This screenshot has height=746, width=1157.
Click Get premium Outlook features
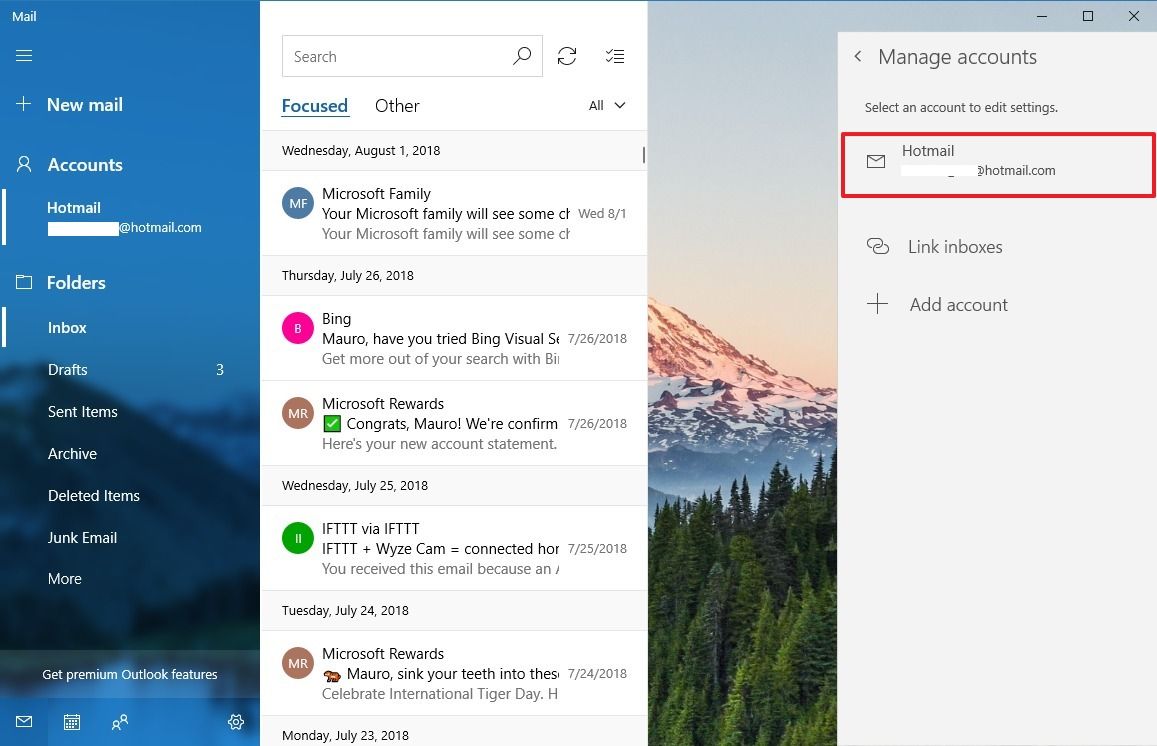point(129,674)
